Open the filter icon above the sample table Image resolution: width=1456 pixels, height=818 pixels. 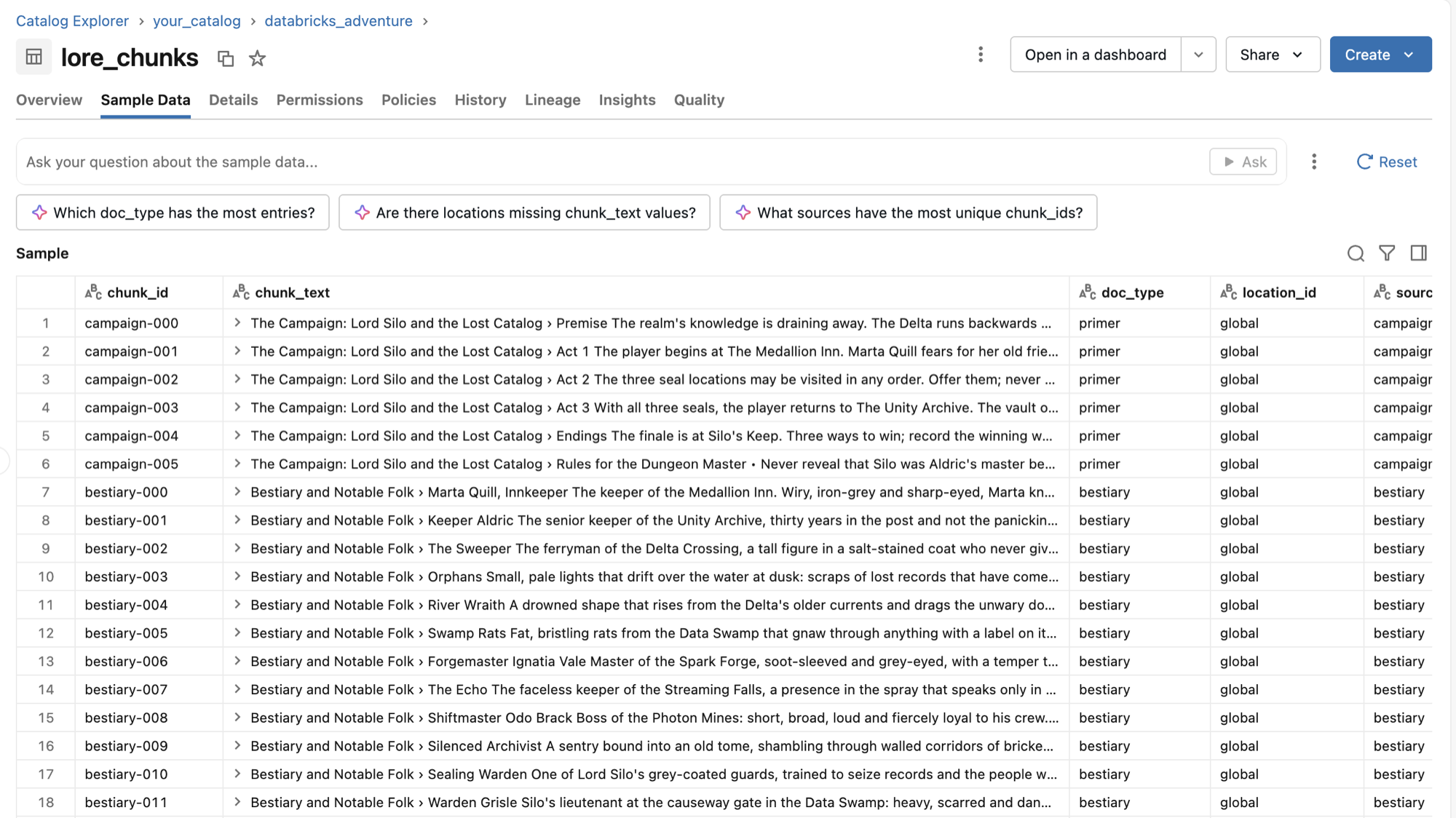pos(1387,253)
